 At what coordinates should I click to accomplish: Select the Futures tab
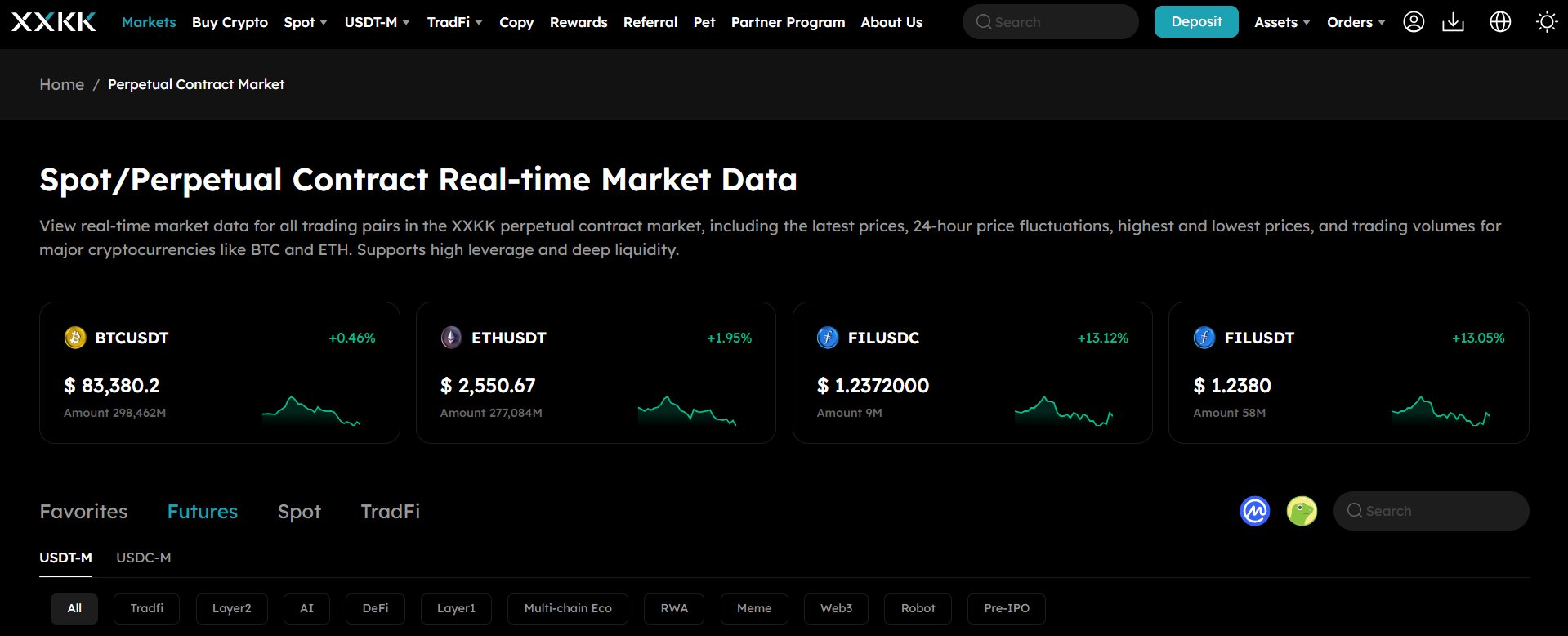pyautogui.click(x=203, y=511)
